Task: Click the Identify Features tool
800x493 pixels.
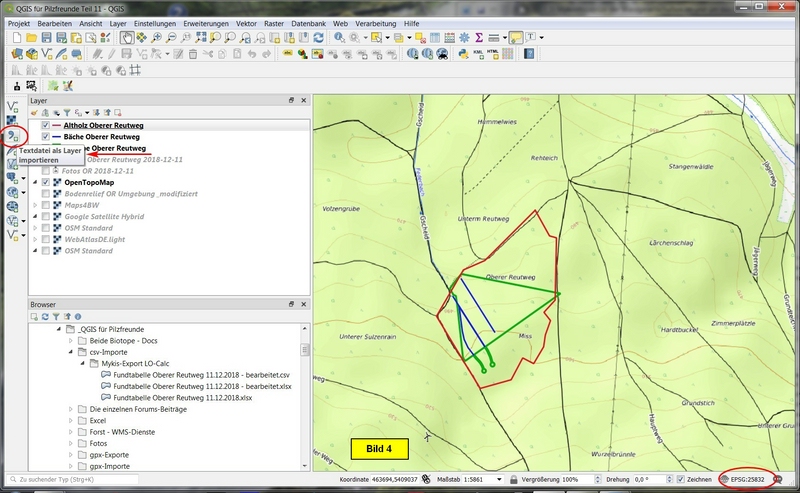Action: point(341,38)
